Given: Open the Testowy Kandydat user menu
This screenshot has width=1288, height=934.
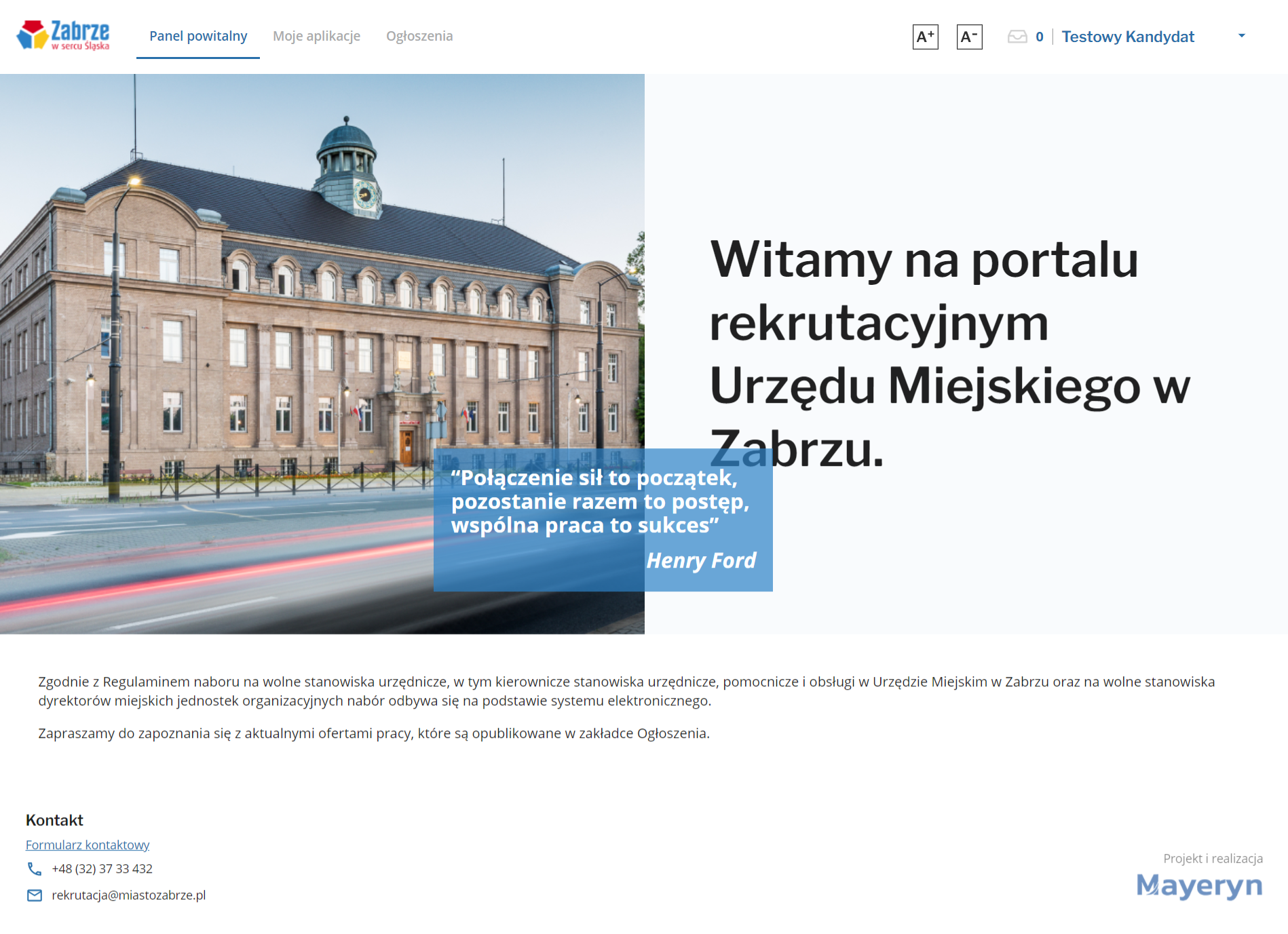Looking at the screenshot, I should (x=1127, y=37).
